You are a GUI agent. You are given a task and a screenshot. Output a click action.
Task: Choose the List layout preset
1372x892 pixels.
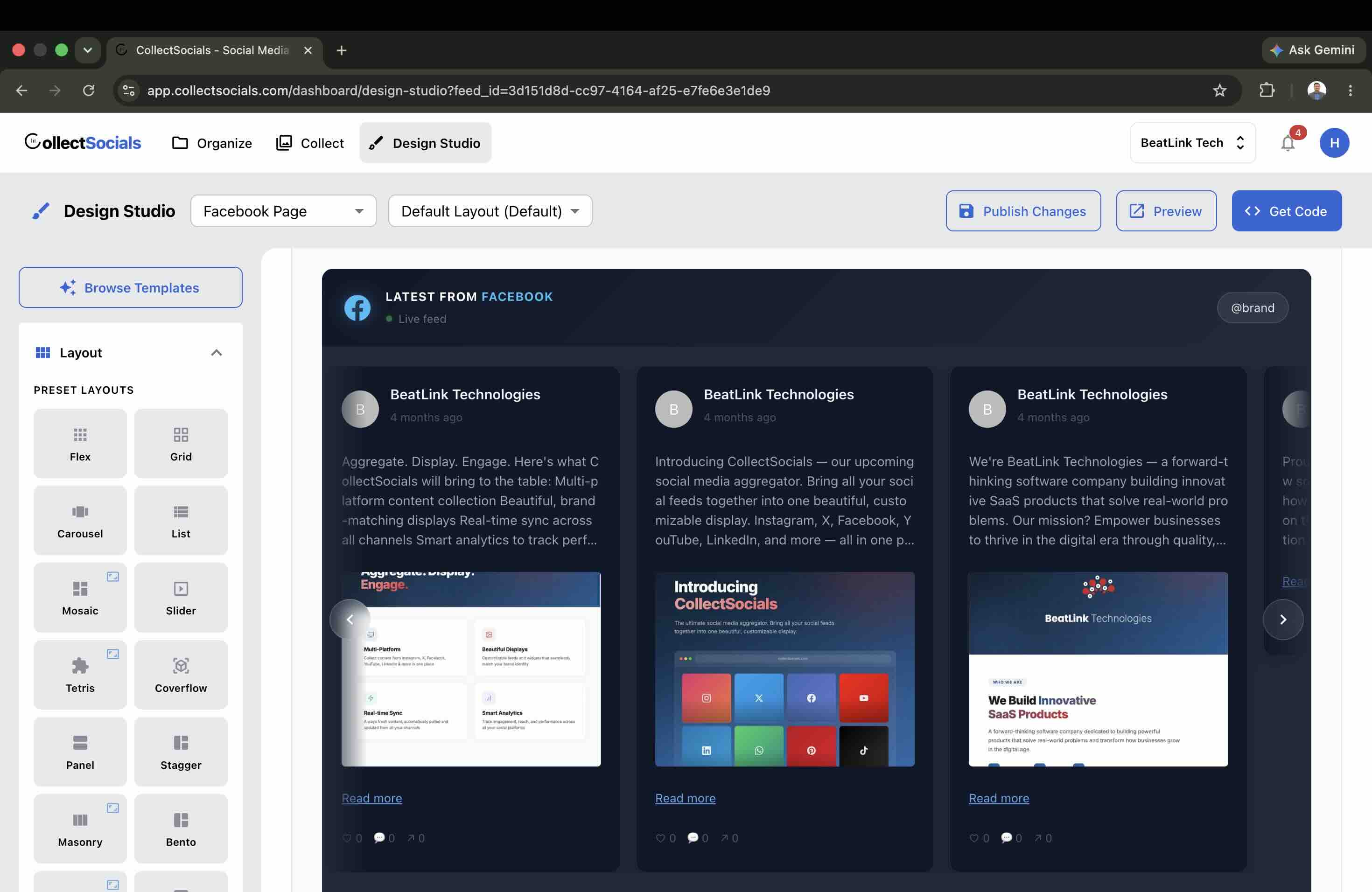tap(181, 520)
